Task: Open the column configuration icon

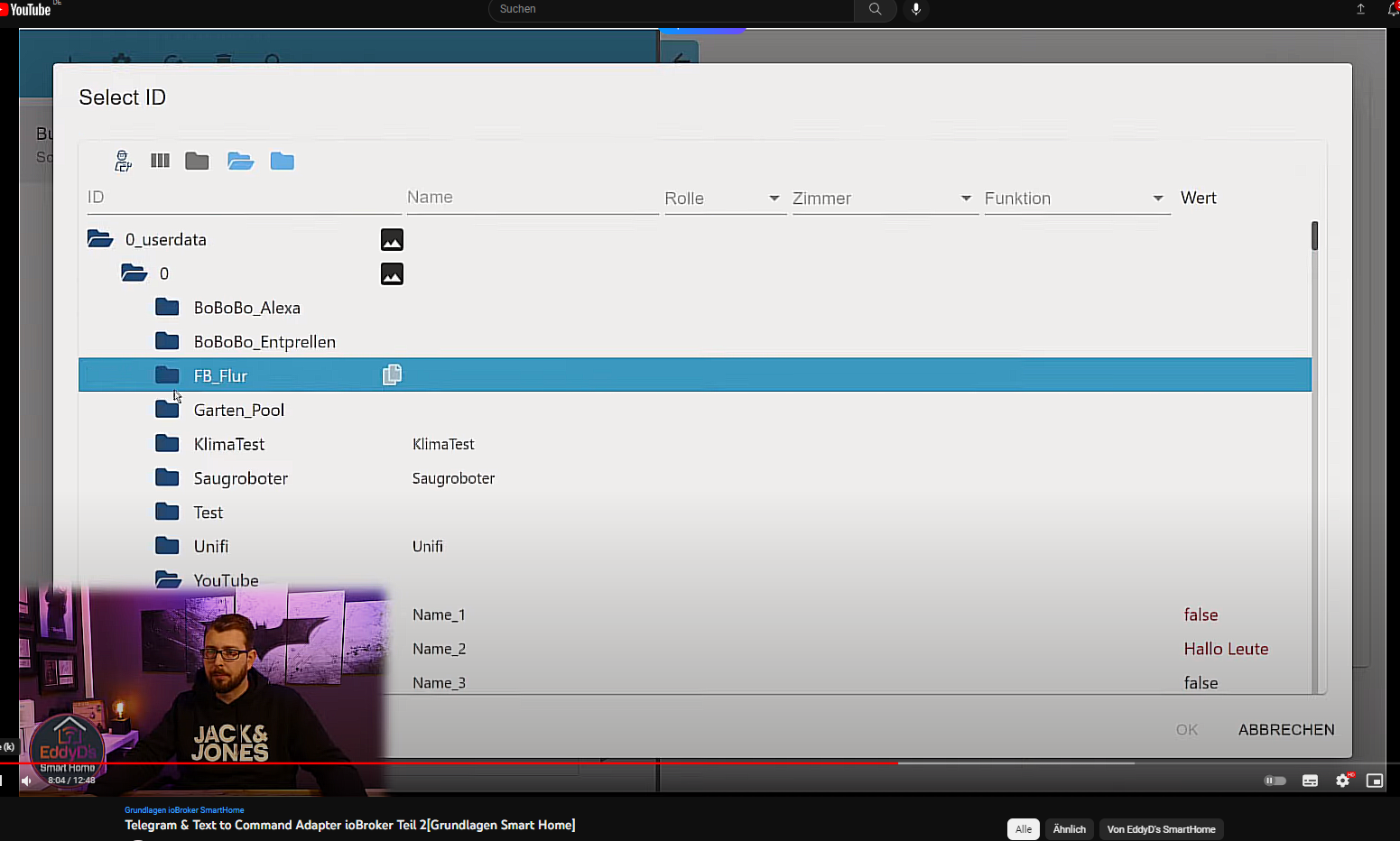Action: tap(160, 161)
